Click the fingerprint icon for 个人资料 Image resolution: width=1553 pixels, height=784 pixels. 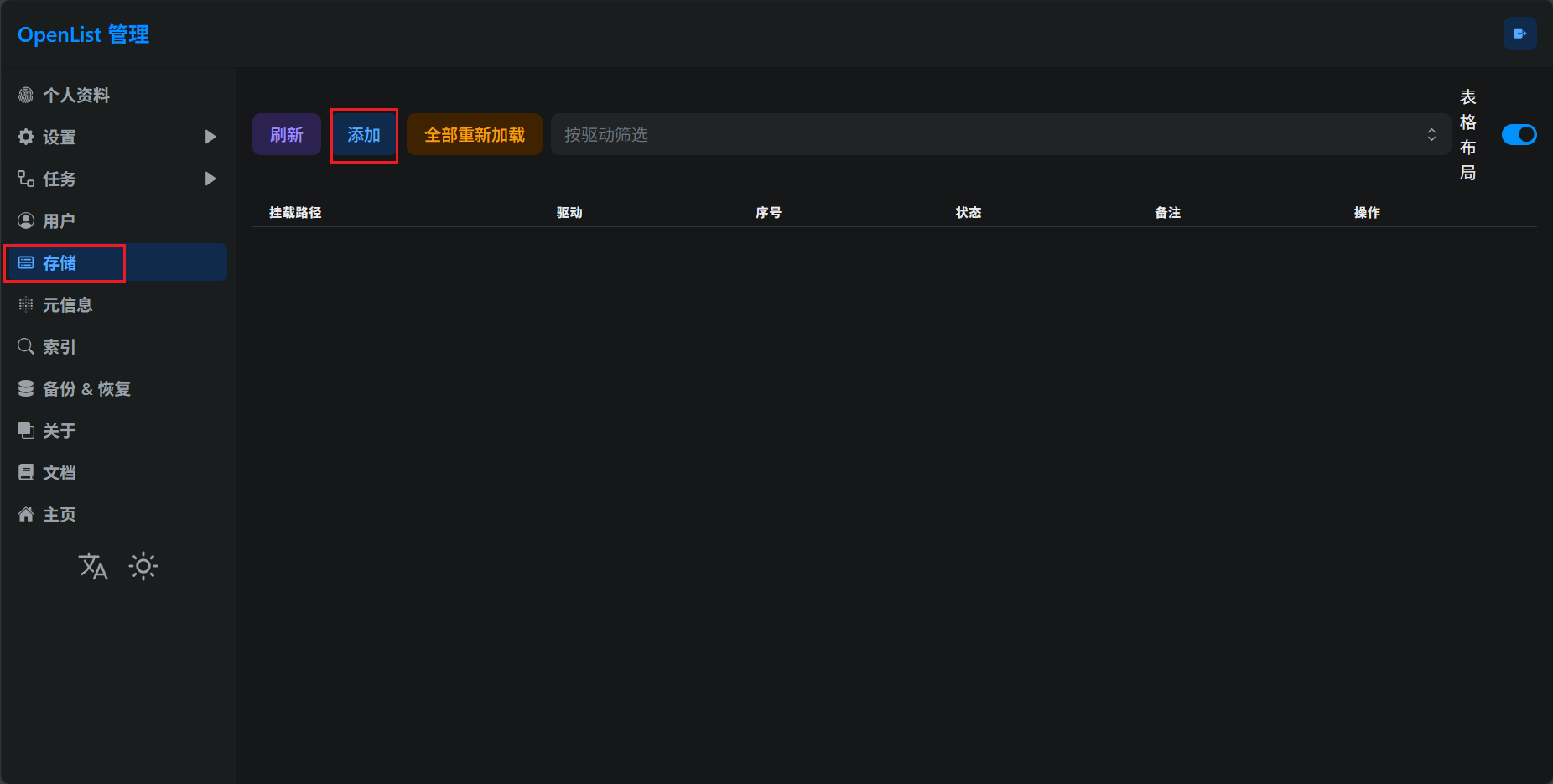[x=26, y=96]
